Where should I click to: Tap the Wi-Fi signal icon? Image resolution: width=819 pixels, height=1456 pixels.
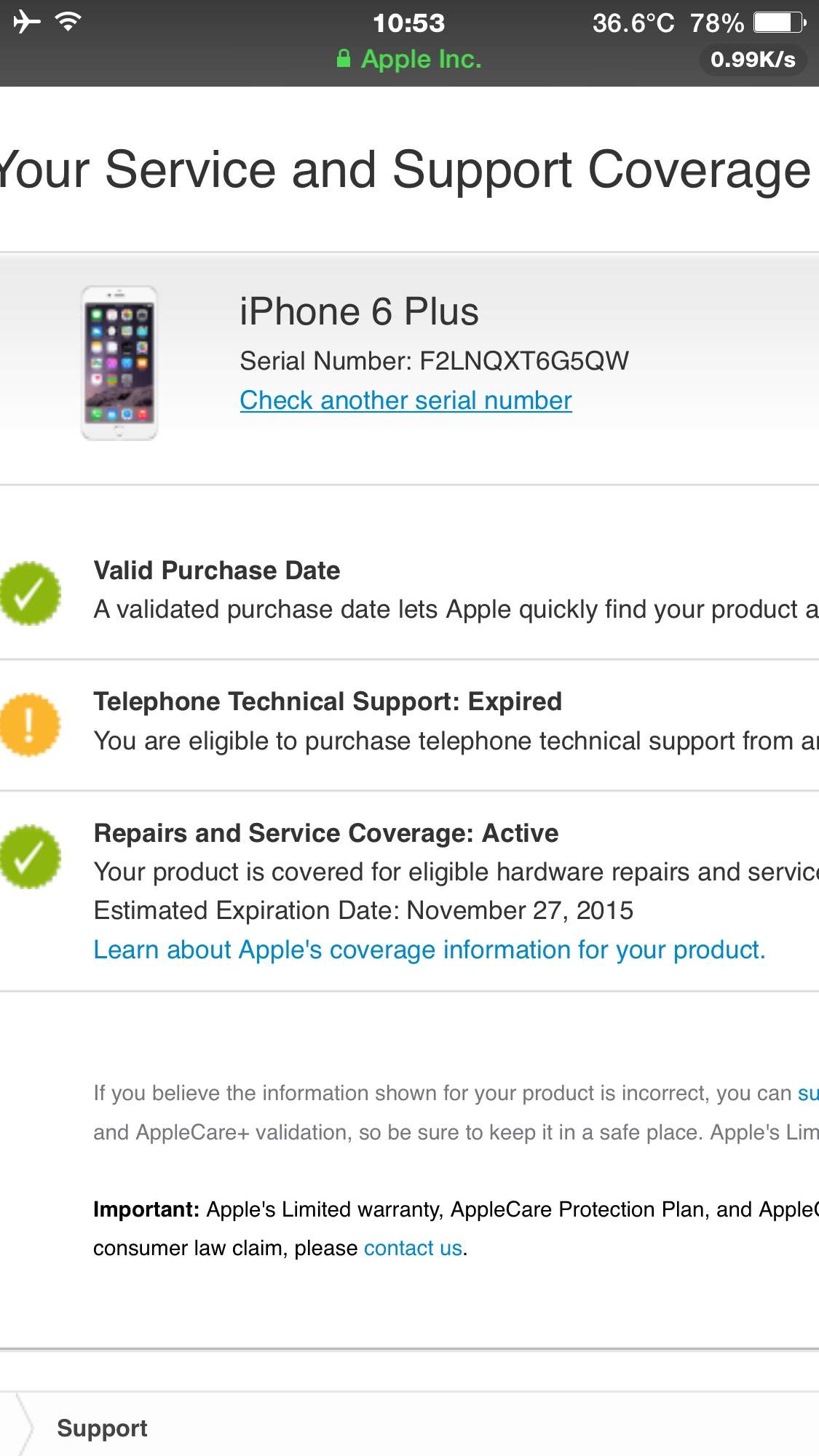click(x=68, y=22)
